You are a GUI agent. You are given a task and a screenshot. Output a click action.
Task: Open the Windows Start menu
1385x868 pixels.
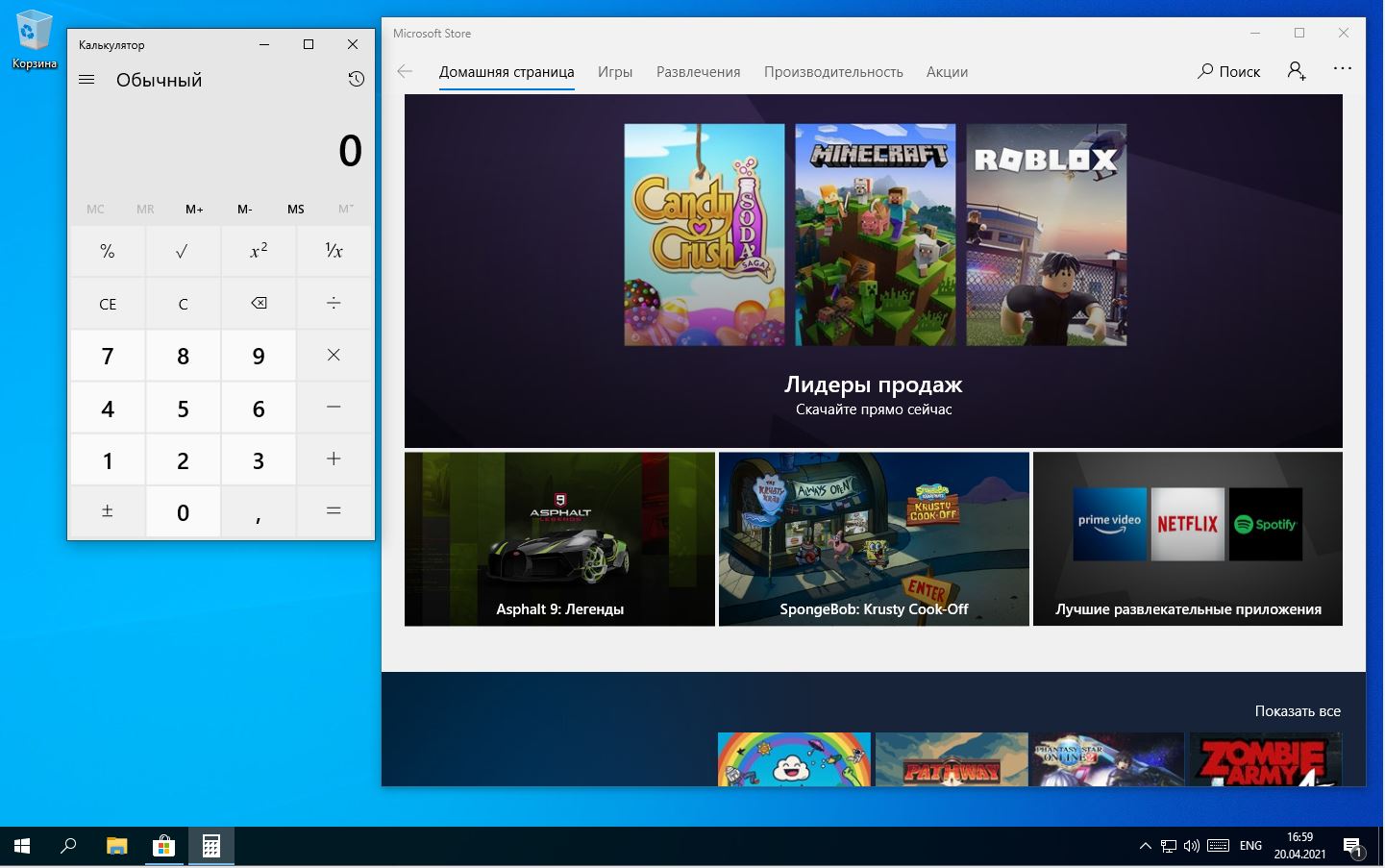[x=22, y=847]
